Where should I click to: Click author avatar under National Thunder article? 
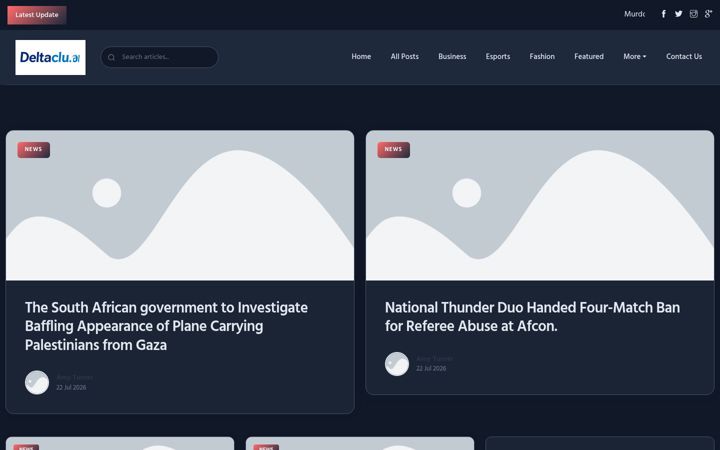tap(397, 364)
